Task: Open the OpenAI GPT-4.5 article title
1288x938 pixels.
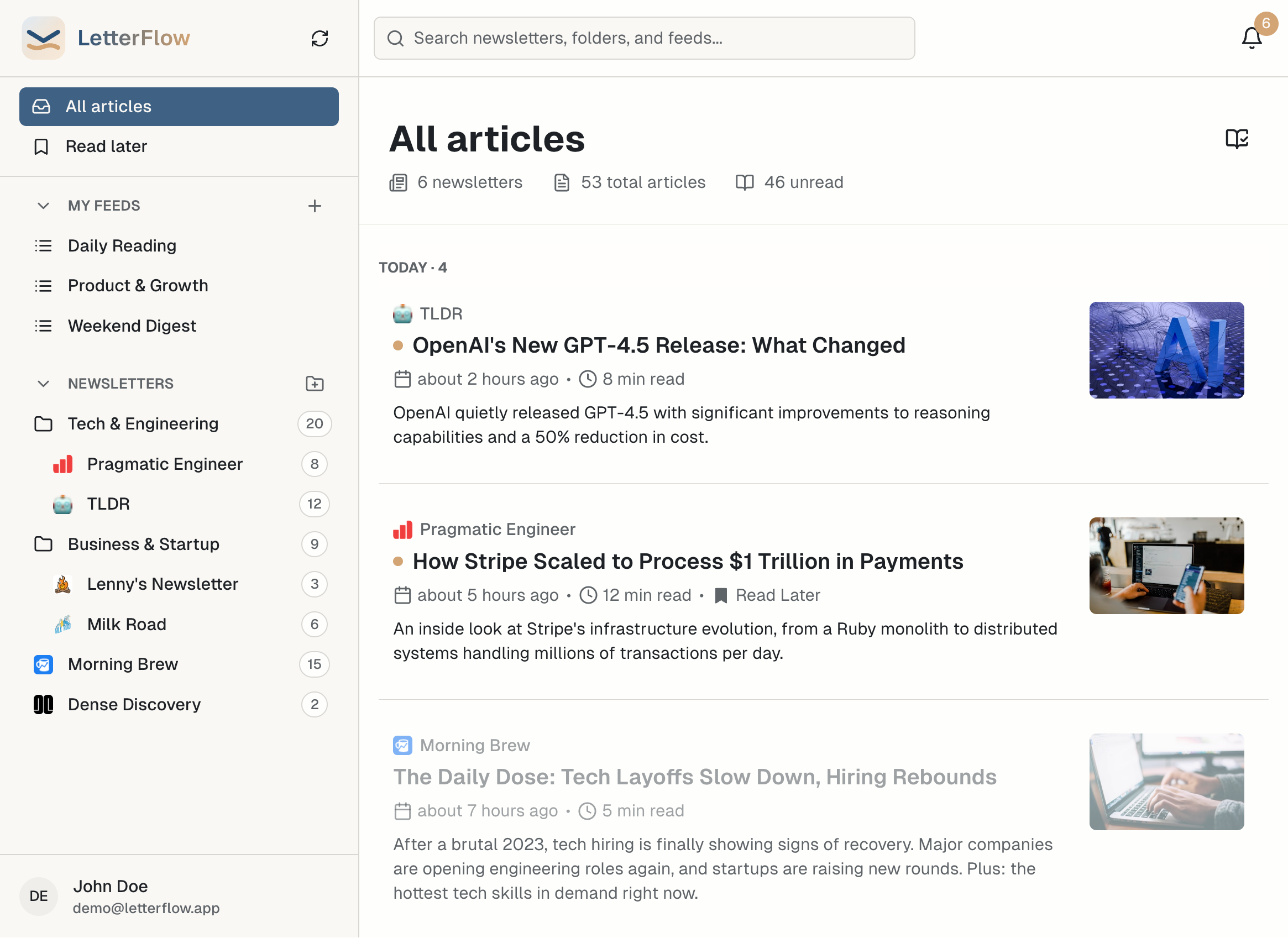Action: point(658,345)
